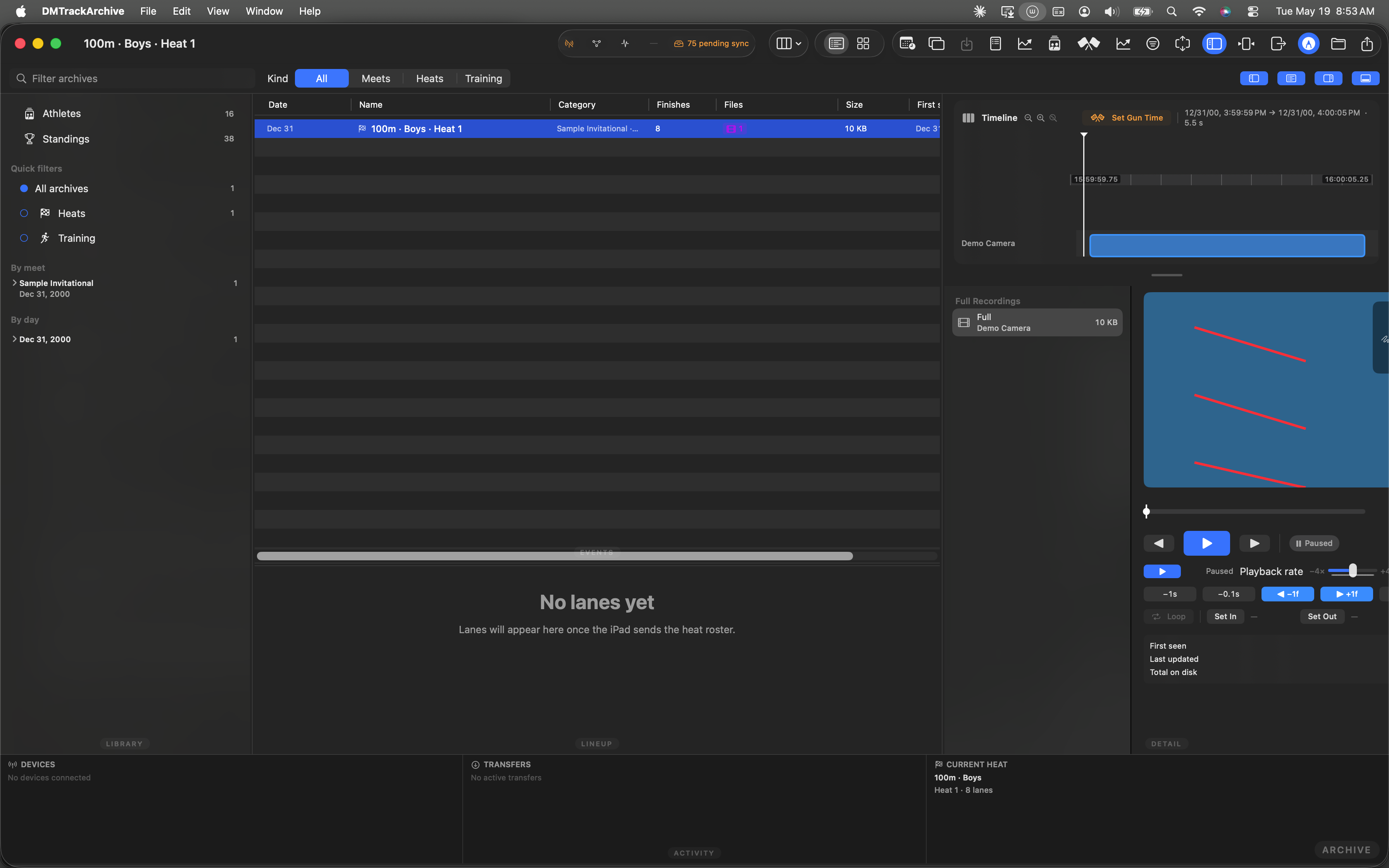Click the circled lines filter icon
The height and width of the screenshot is (868, 1389).
point(1153,44)
